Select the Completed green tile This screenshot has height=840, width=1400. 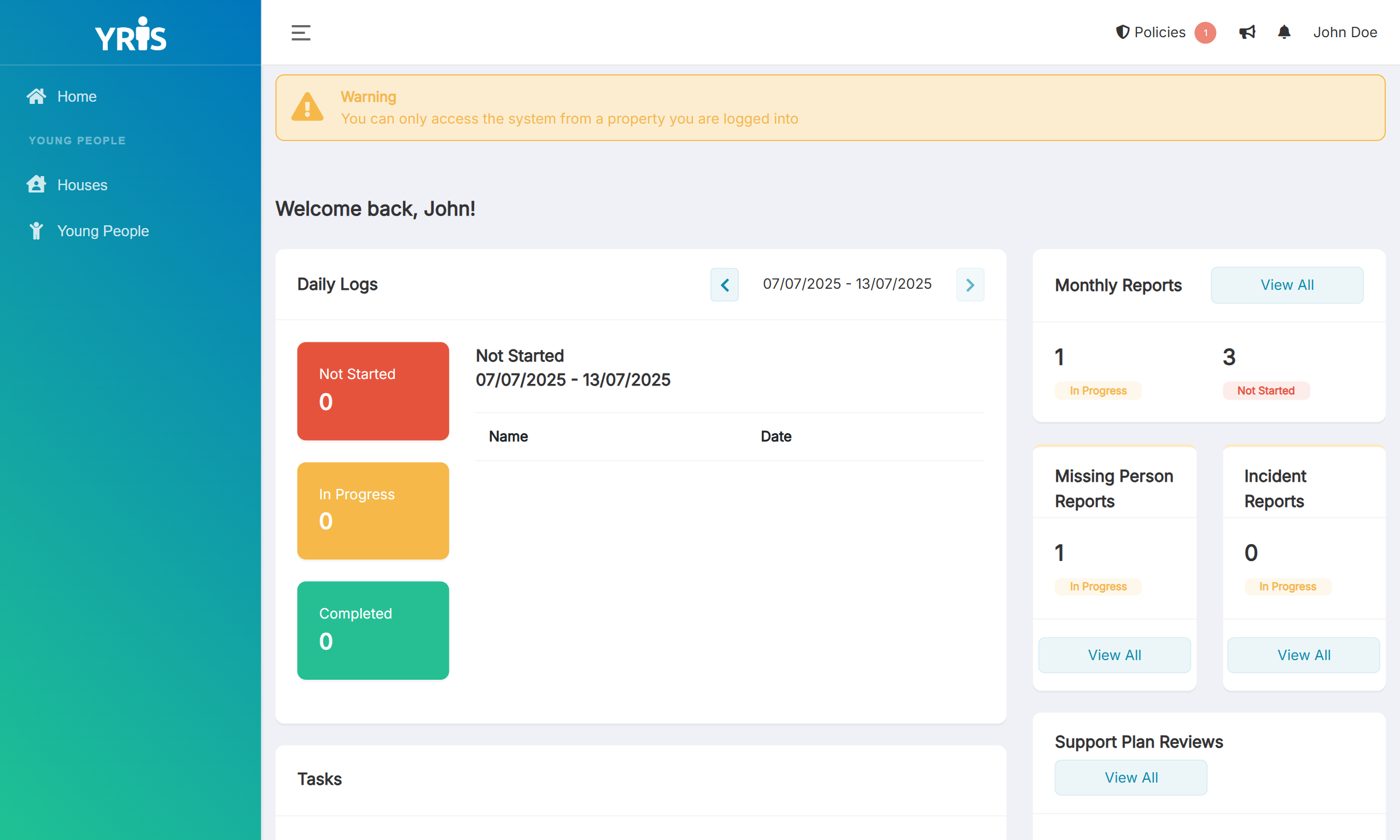point(373,630)
